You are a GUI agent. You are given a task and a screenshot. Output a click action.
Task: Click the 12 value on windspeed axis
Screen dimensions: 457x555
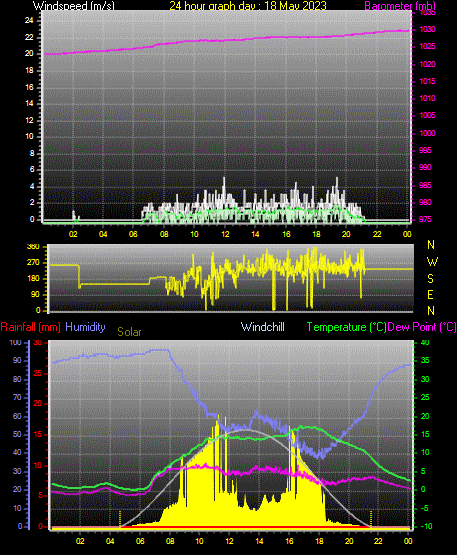click(x=29, y=120)
